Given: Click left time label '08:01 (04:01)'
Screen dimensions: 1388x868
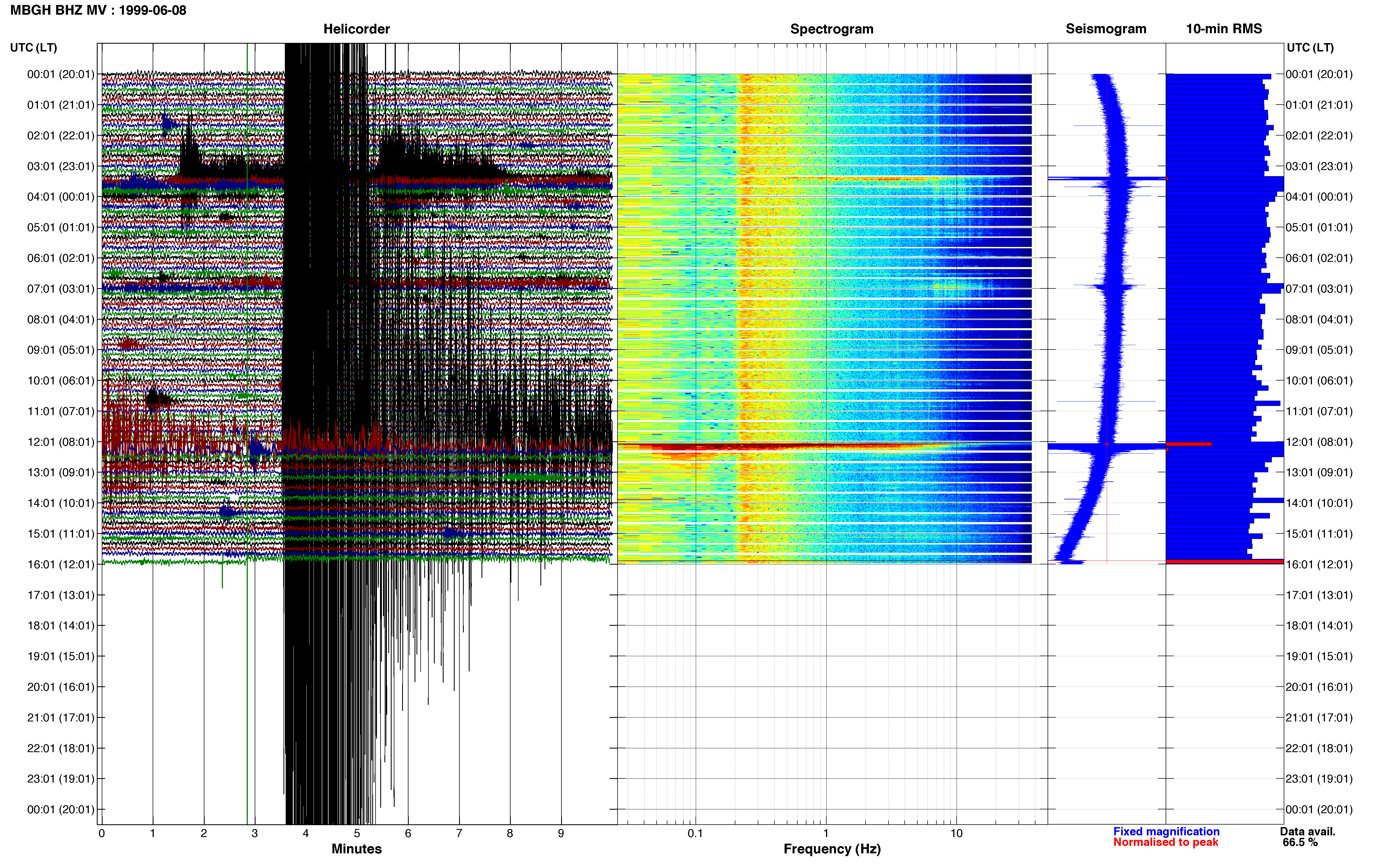Looking at the screenshot, I should [x=60, y=319].
